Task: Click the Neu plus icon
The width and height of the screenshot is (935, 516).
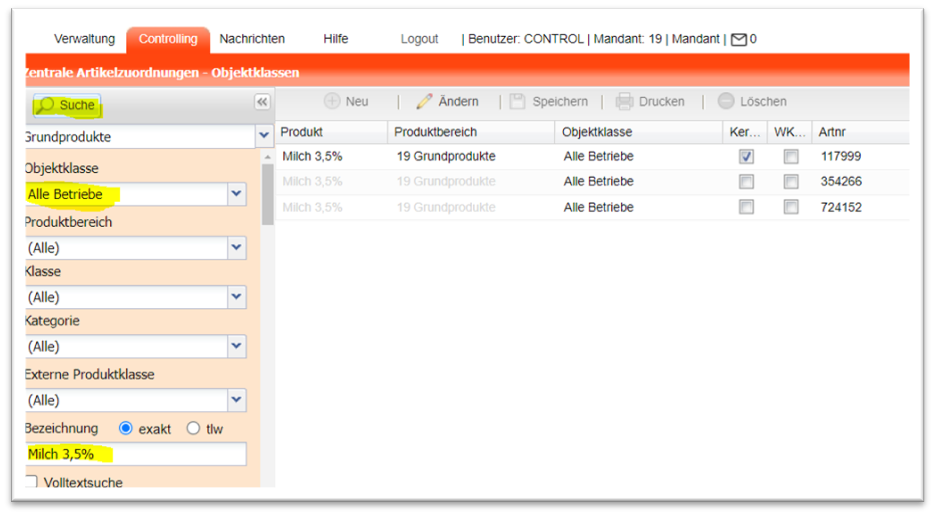Action: coord(332,101)
